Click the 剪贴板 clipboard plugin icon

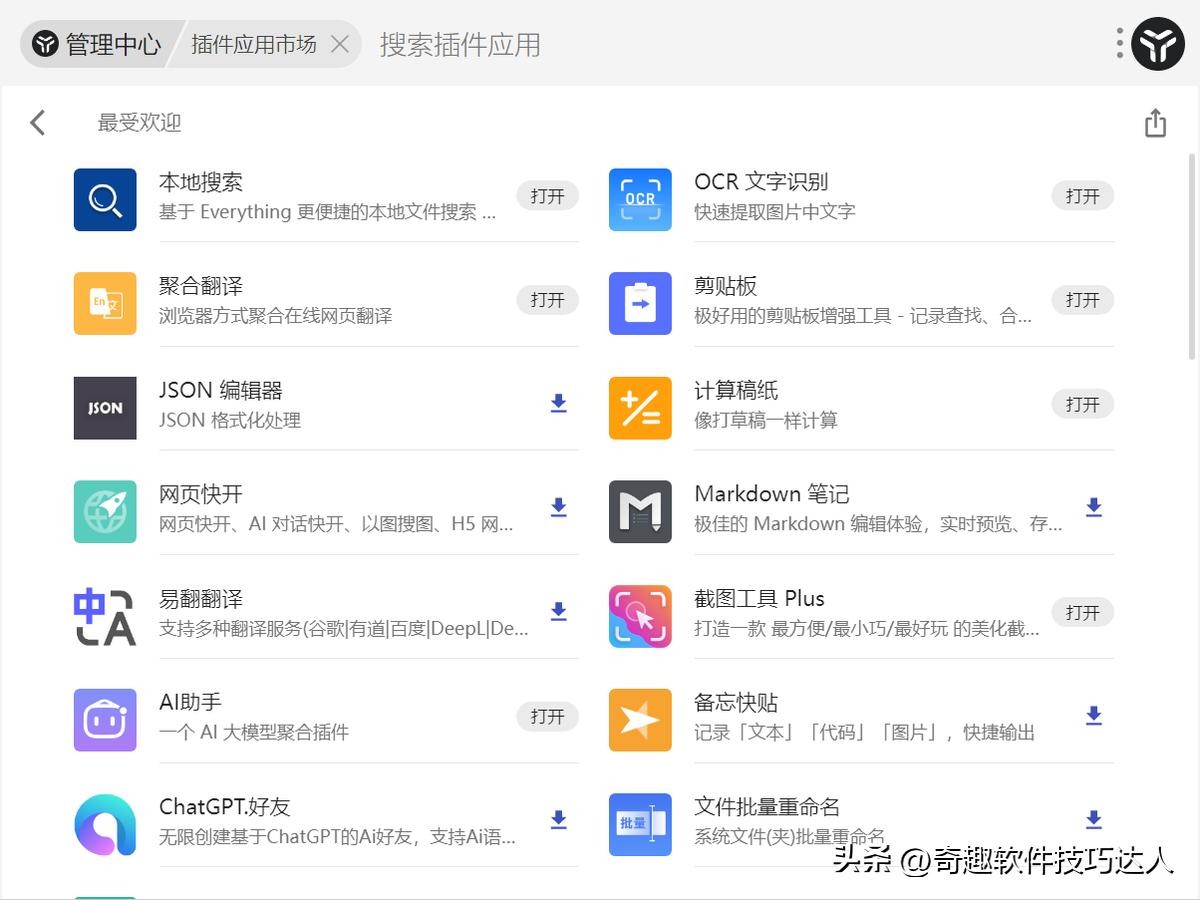[x=640, y=303]
